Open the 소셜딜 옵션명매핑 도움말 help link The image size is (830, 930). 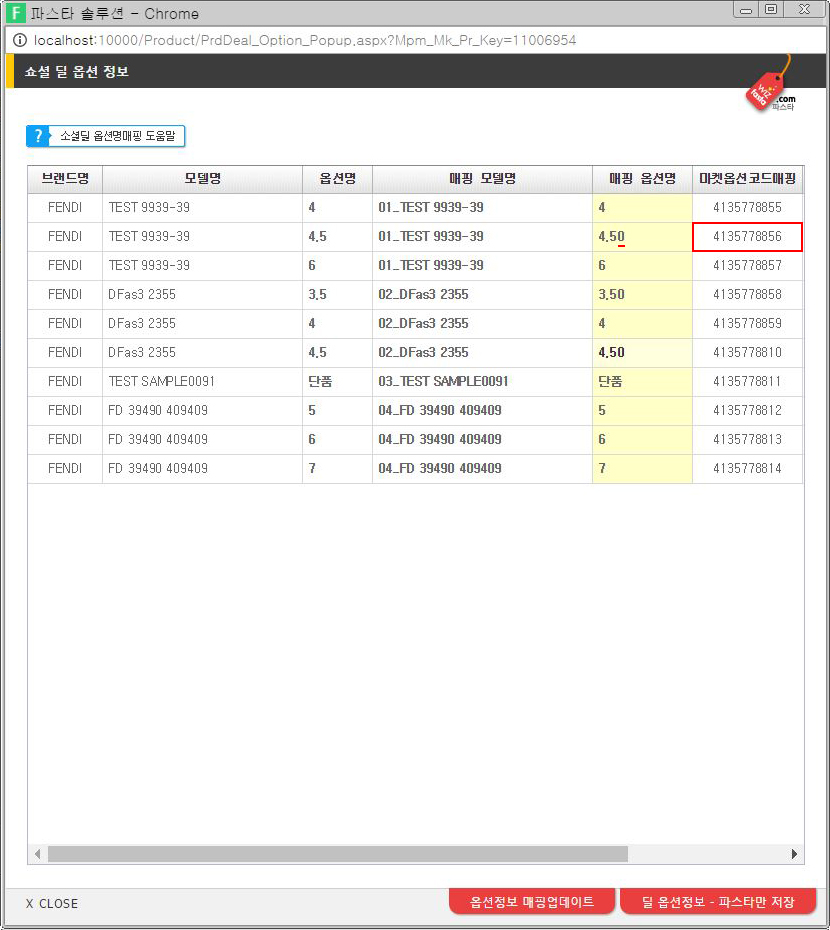click(117, 136)
